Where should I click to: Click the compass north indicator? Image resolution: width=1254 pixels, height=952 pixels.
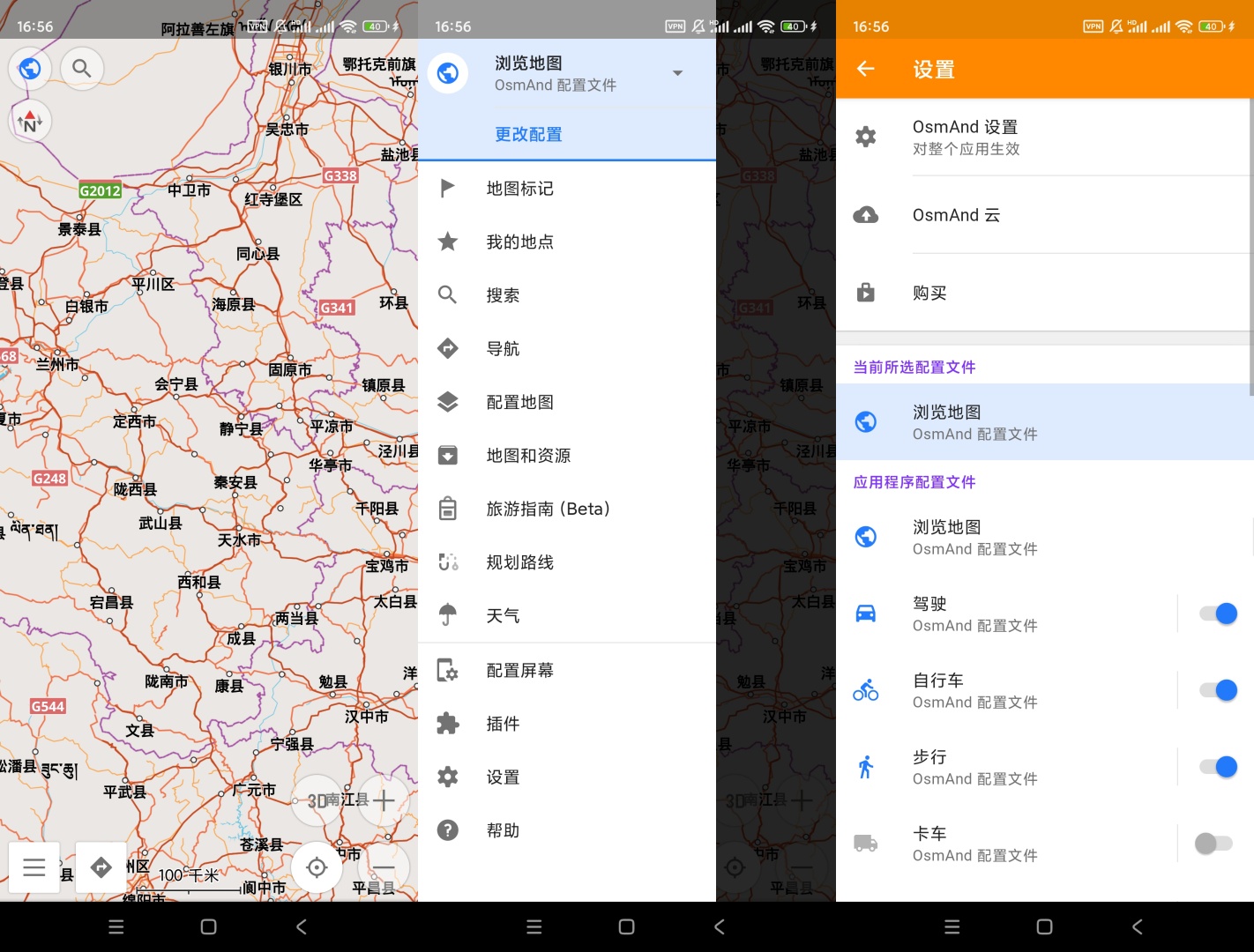[x=30, y=122]
